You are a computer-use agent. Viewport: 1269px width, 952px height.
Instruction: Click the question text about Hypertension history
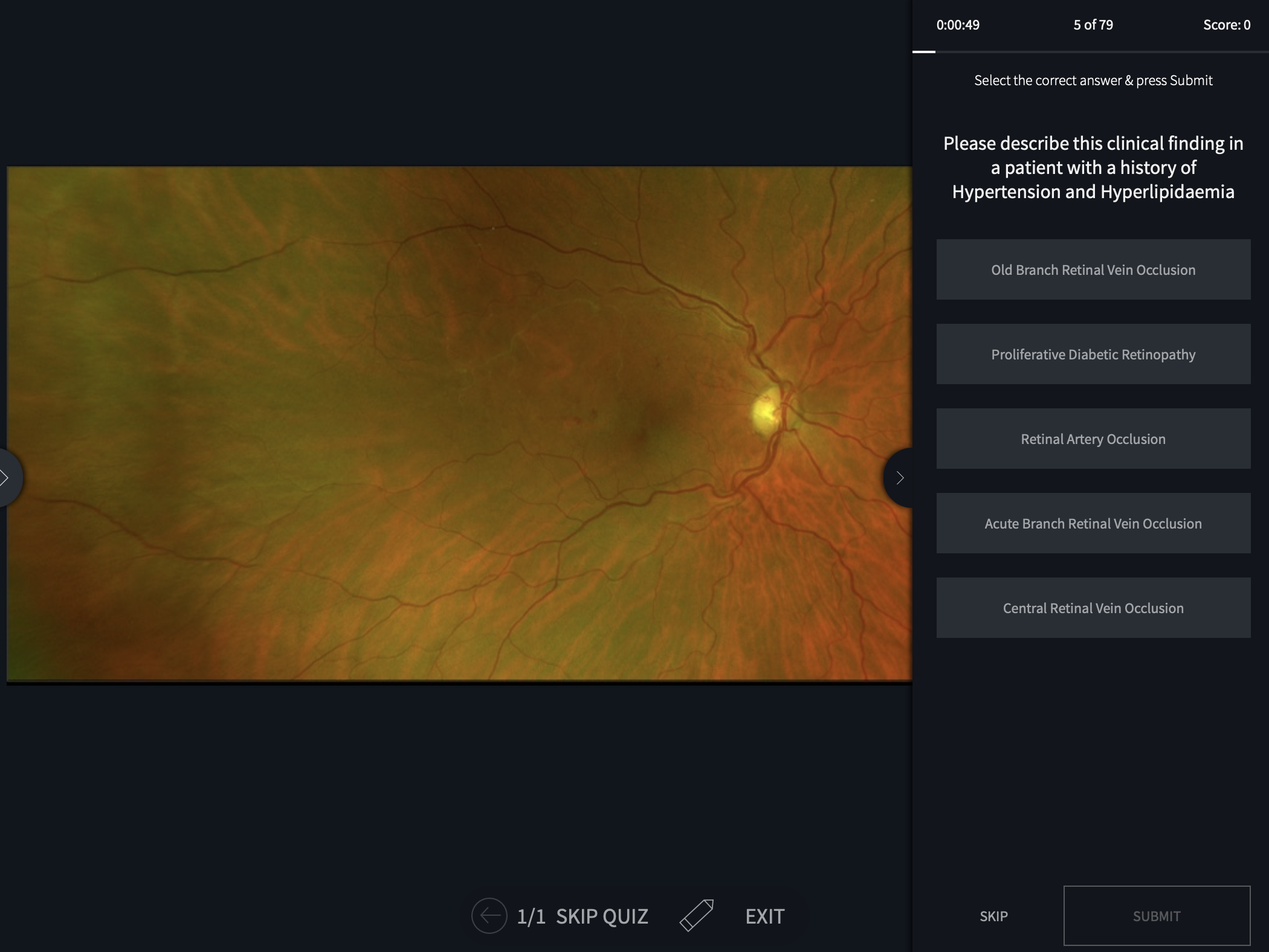coord(1093,168)
